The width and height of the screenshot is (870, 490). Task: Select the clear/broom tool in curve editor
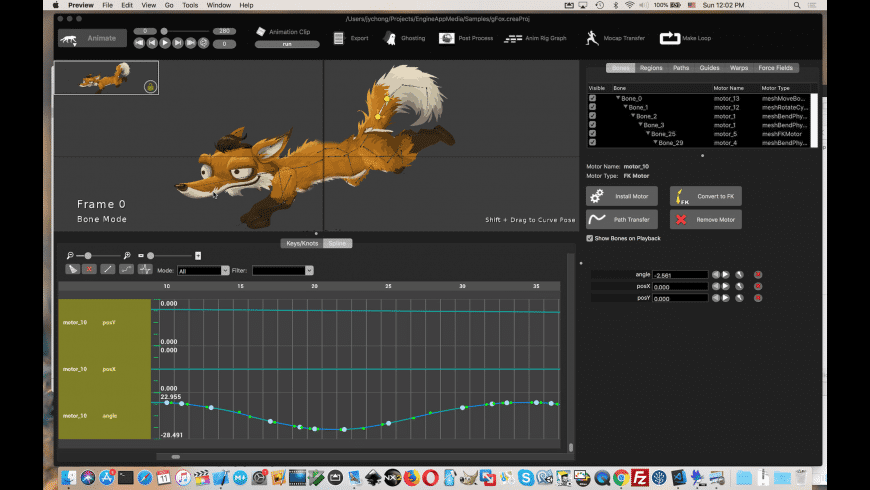click(x=72, y=269)
